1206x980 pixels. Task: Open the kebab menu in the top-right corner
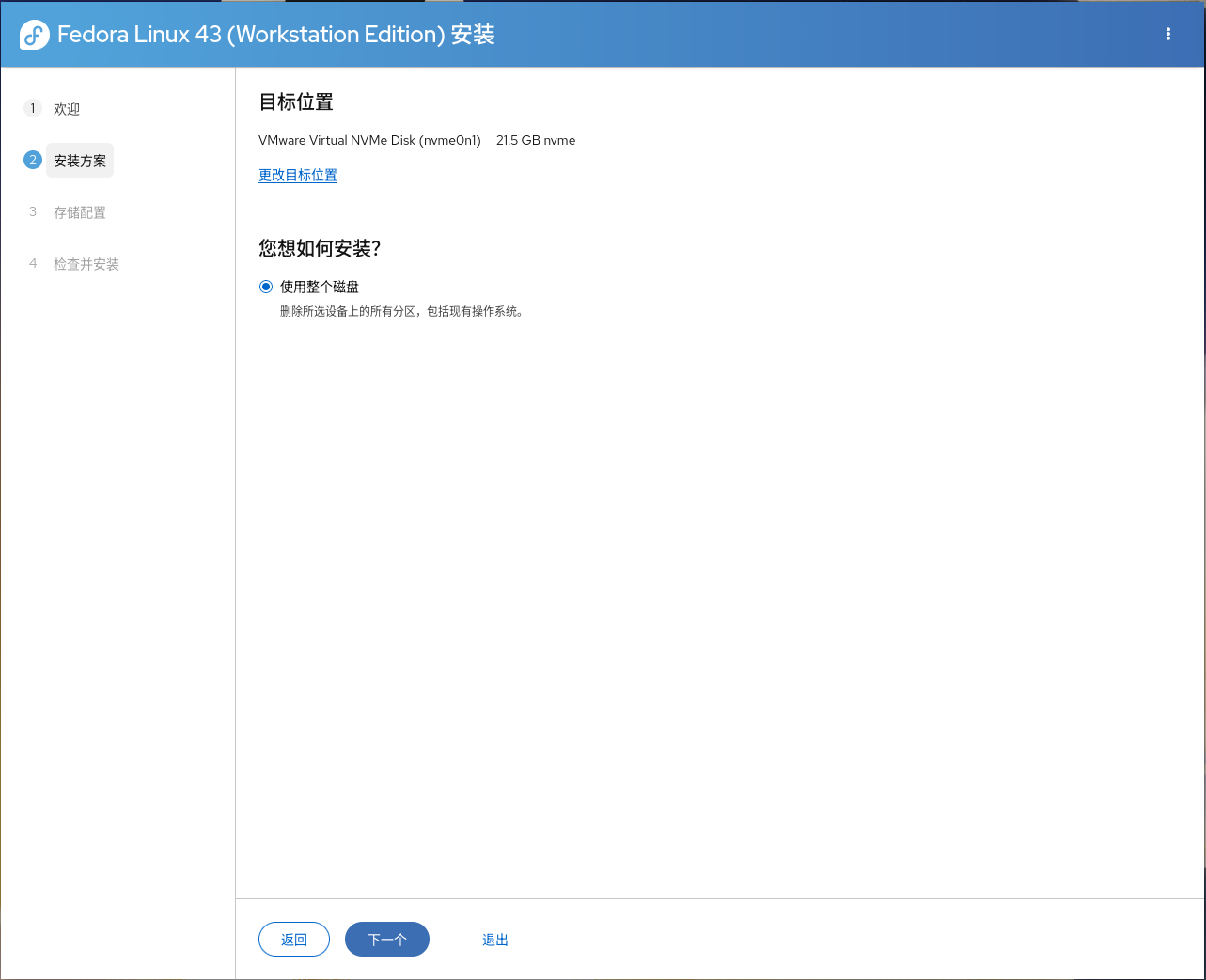[x=1167, y=33]
